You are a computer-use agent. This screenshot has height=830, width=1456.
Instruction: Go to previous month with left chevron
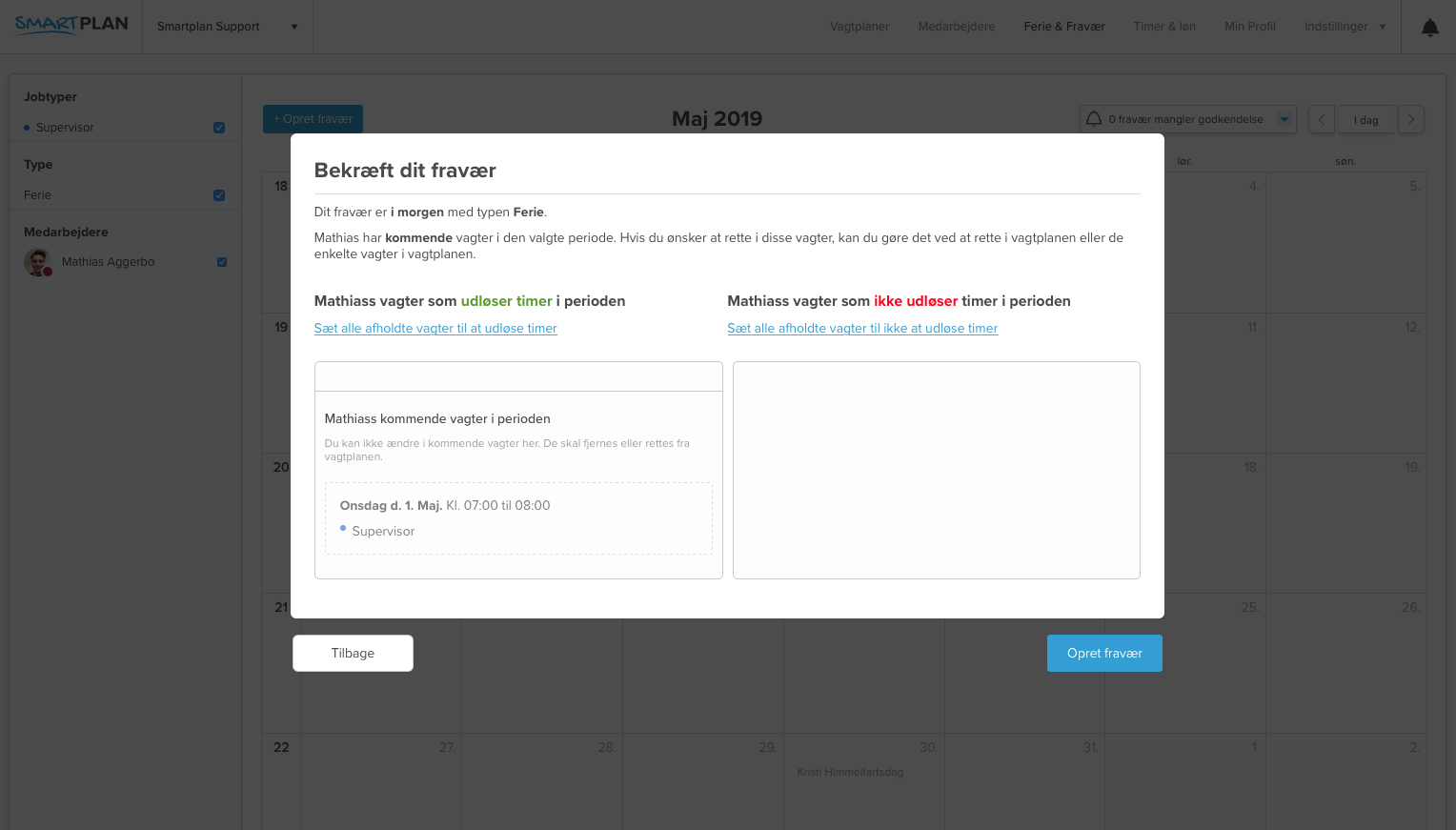[x=1322, y=120]
